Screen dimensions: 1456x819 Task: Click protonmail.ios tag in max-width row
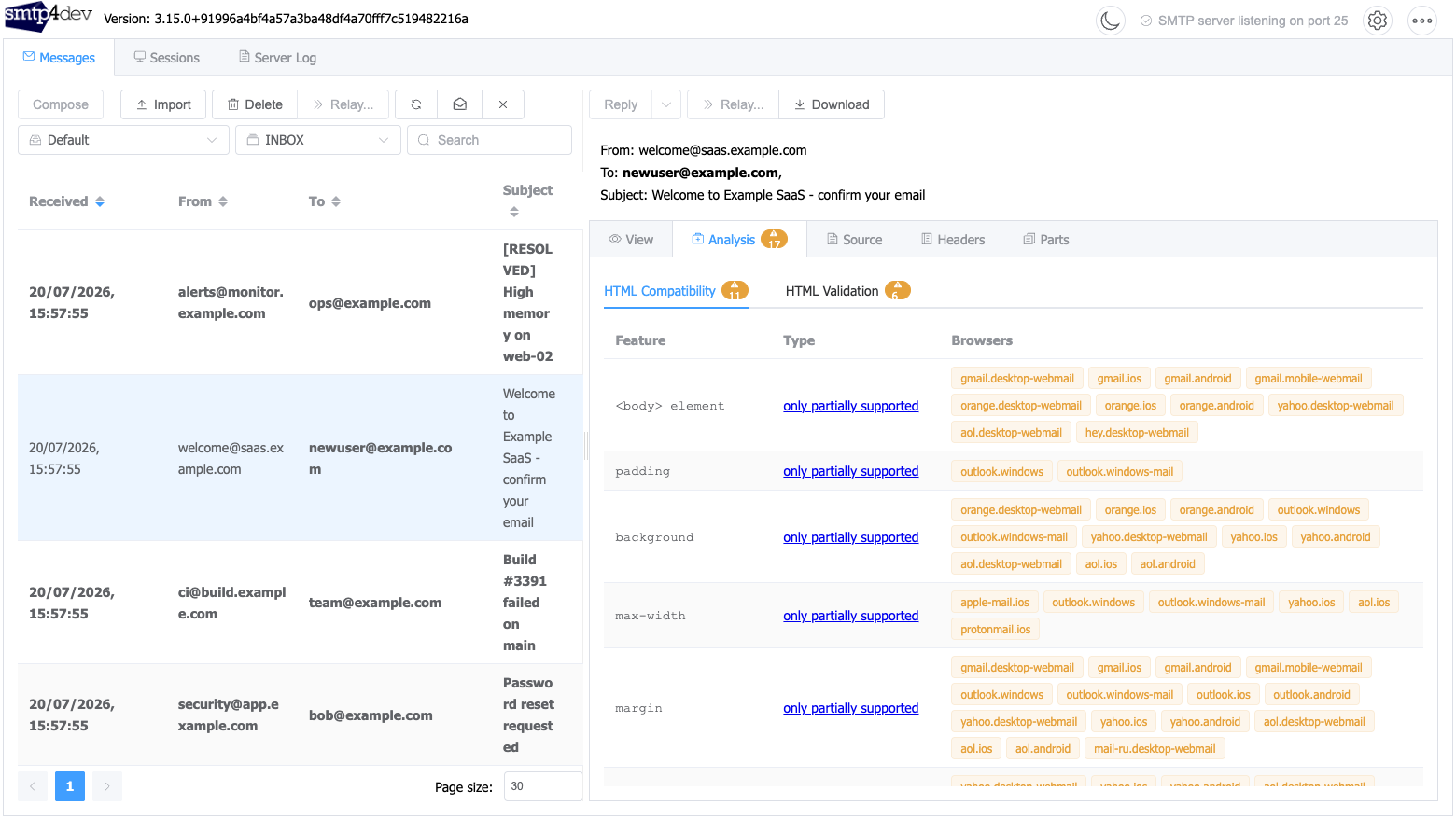click(995, 630)
